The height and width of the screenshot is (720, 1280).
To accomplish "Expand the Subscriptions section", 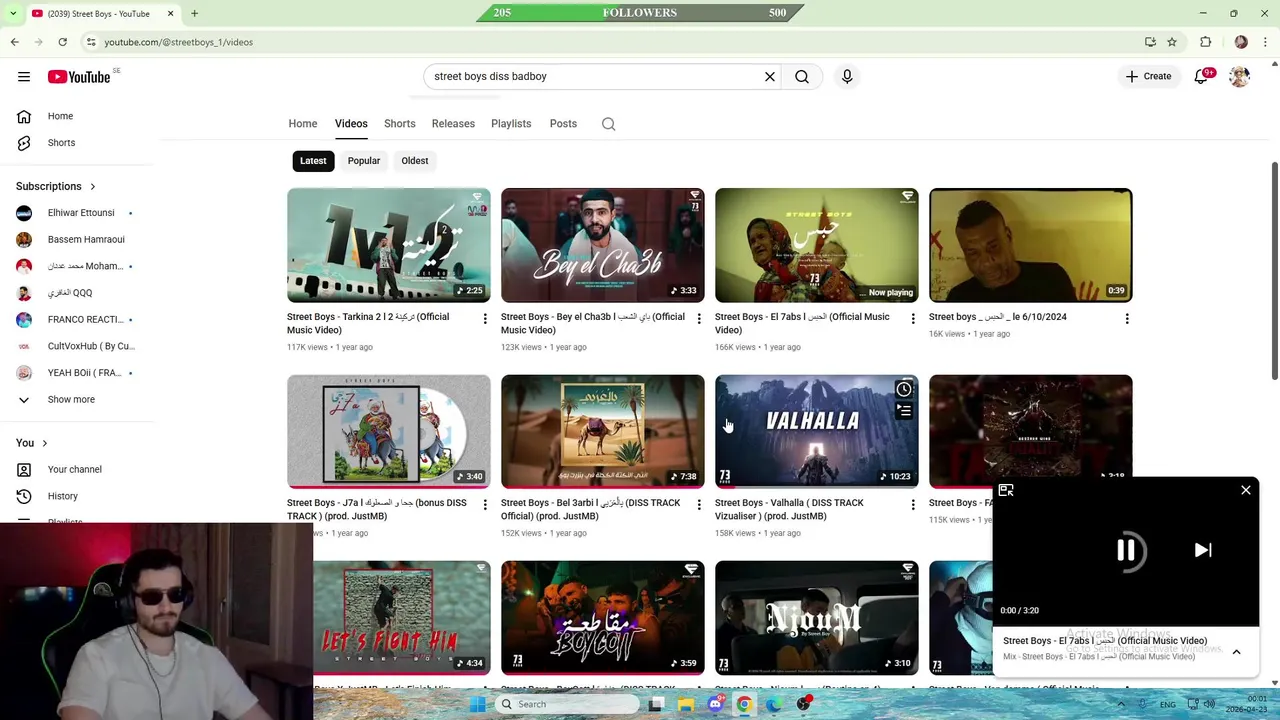I will [56, 186].
